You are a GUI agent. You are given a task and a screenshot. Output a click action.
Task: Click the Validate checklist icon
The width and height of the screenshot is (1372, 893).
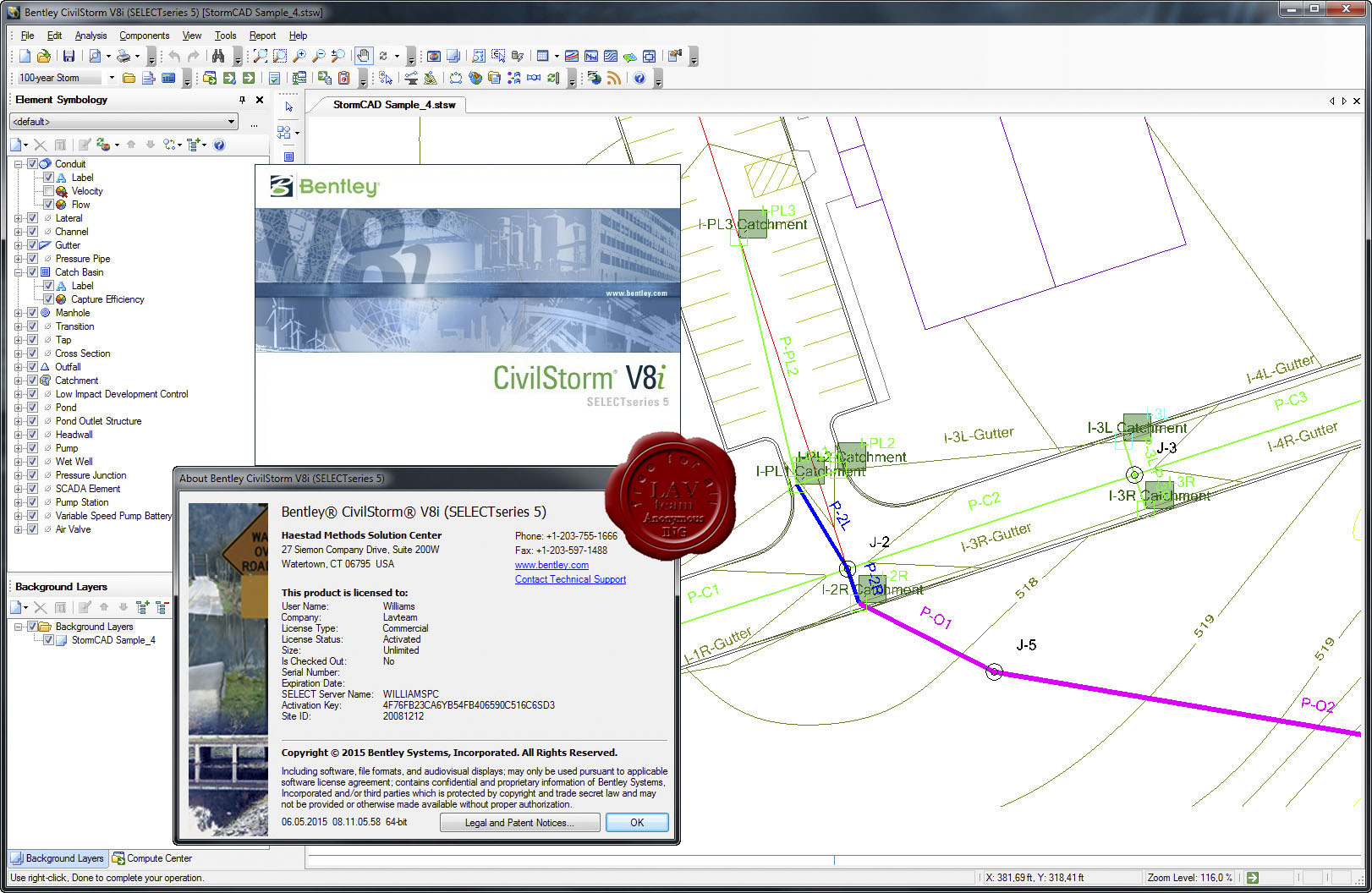click(274, 78)
